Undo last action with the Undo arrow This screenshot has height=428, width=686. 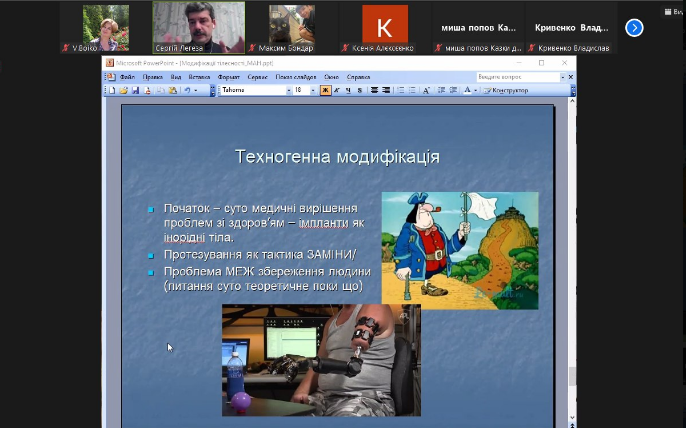point(187,90)
